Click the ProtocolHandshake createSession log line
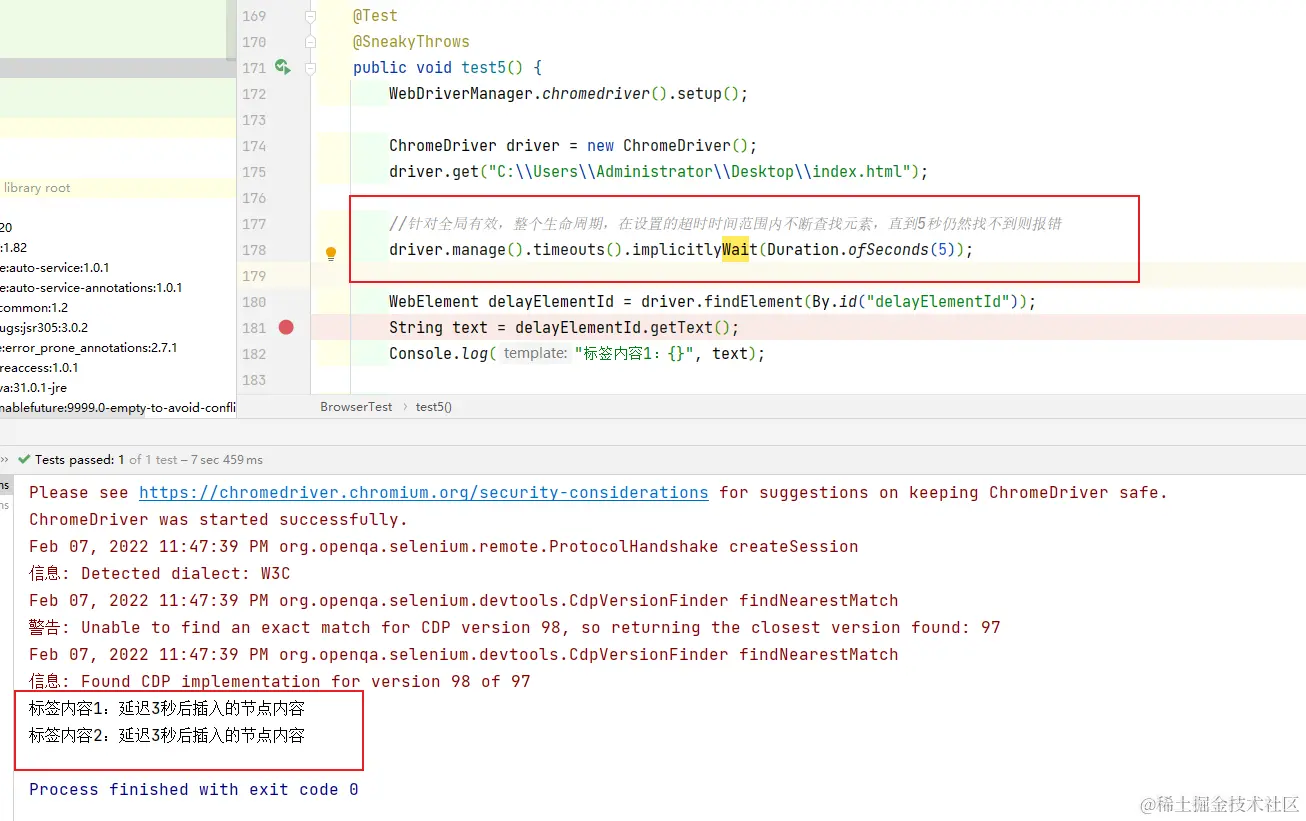The height and width of the screenshot is (821, 1306). click(444, 547)
